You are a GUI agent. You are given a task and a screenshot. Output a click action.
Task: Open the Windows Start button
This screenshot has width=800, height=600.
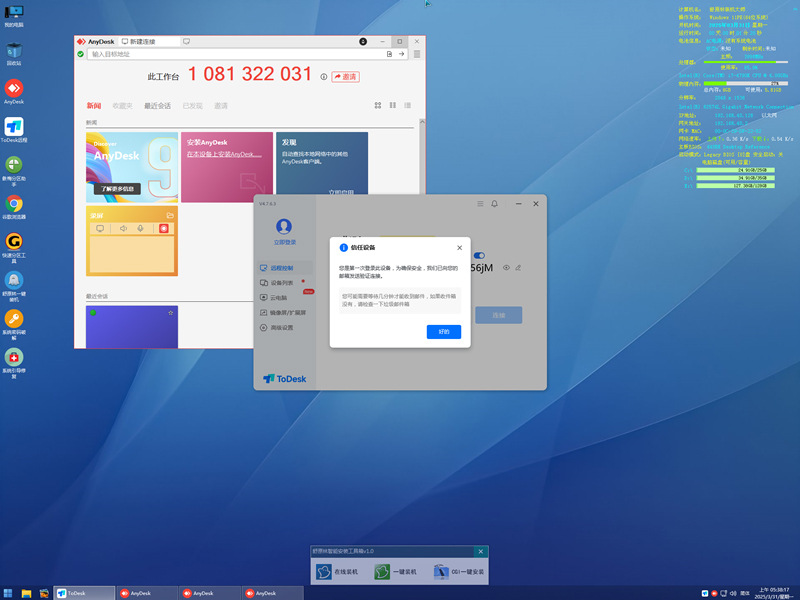pyautogui.click(x=8, y=593)
